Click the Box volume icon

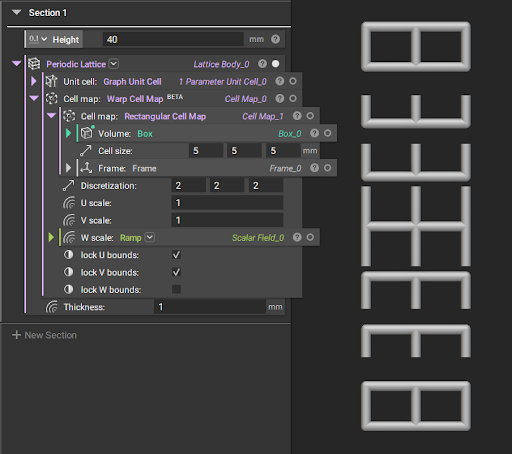(x=87, y=133)
